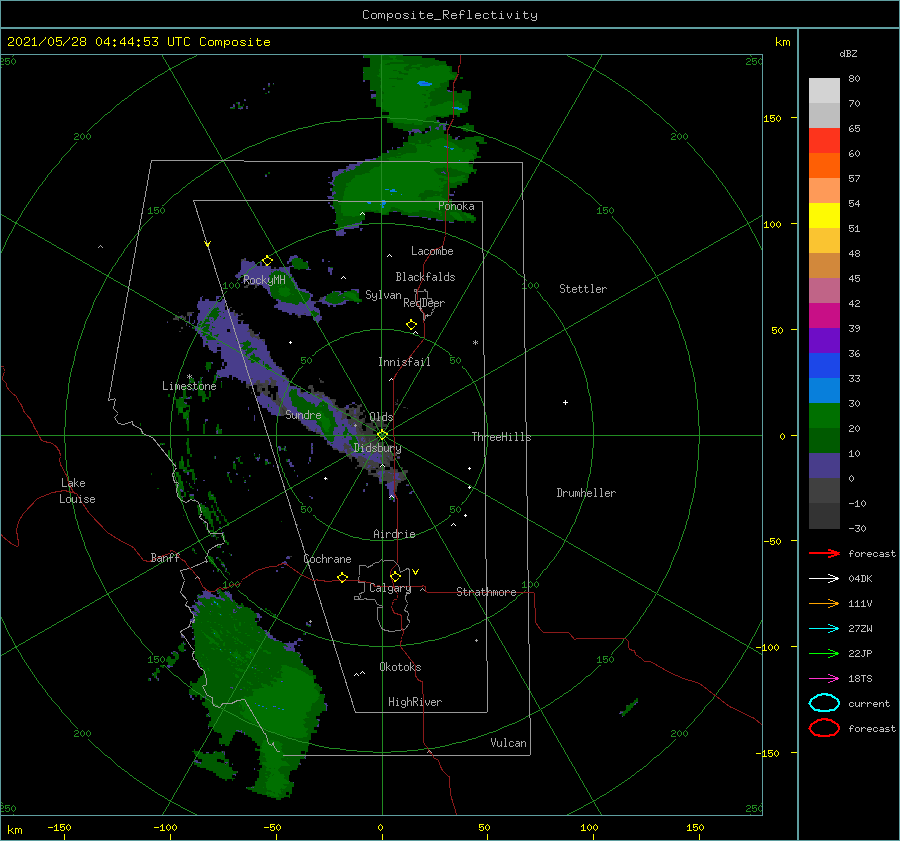Viewport: 900px width, 841px height.
Task: Click the RedDeer city label
Action: (424, 303)
